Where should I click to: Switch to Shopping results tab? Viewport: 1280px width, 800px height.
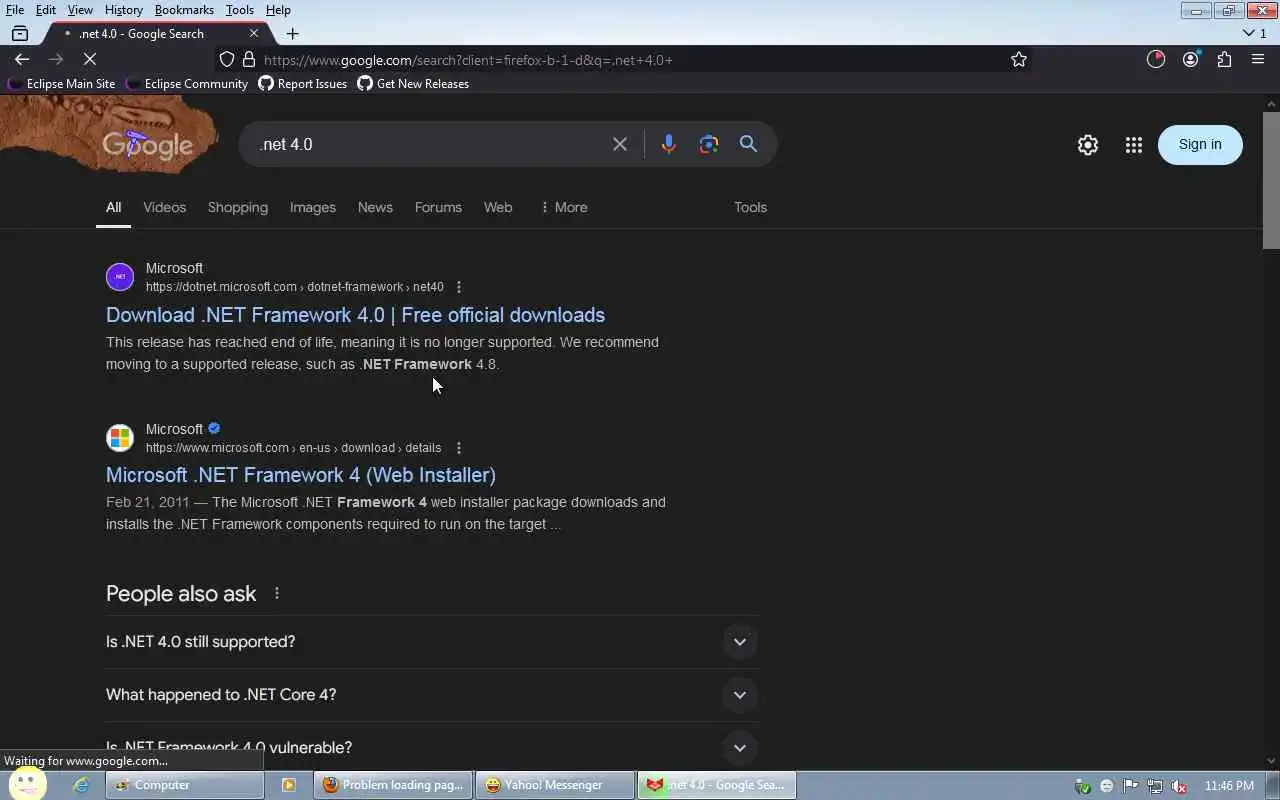(x=238, y=207)
